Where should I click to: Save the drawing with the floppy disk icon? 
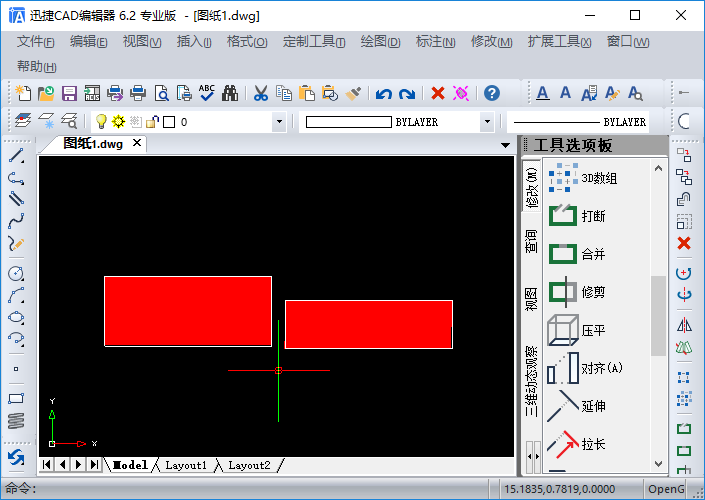pos(69,93)
